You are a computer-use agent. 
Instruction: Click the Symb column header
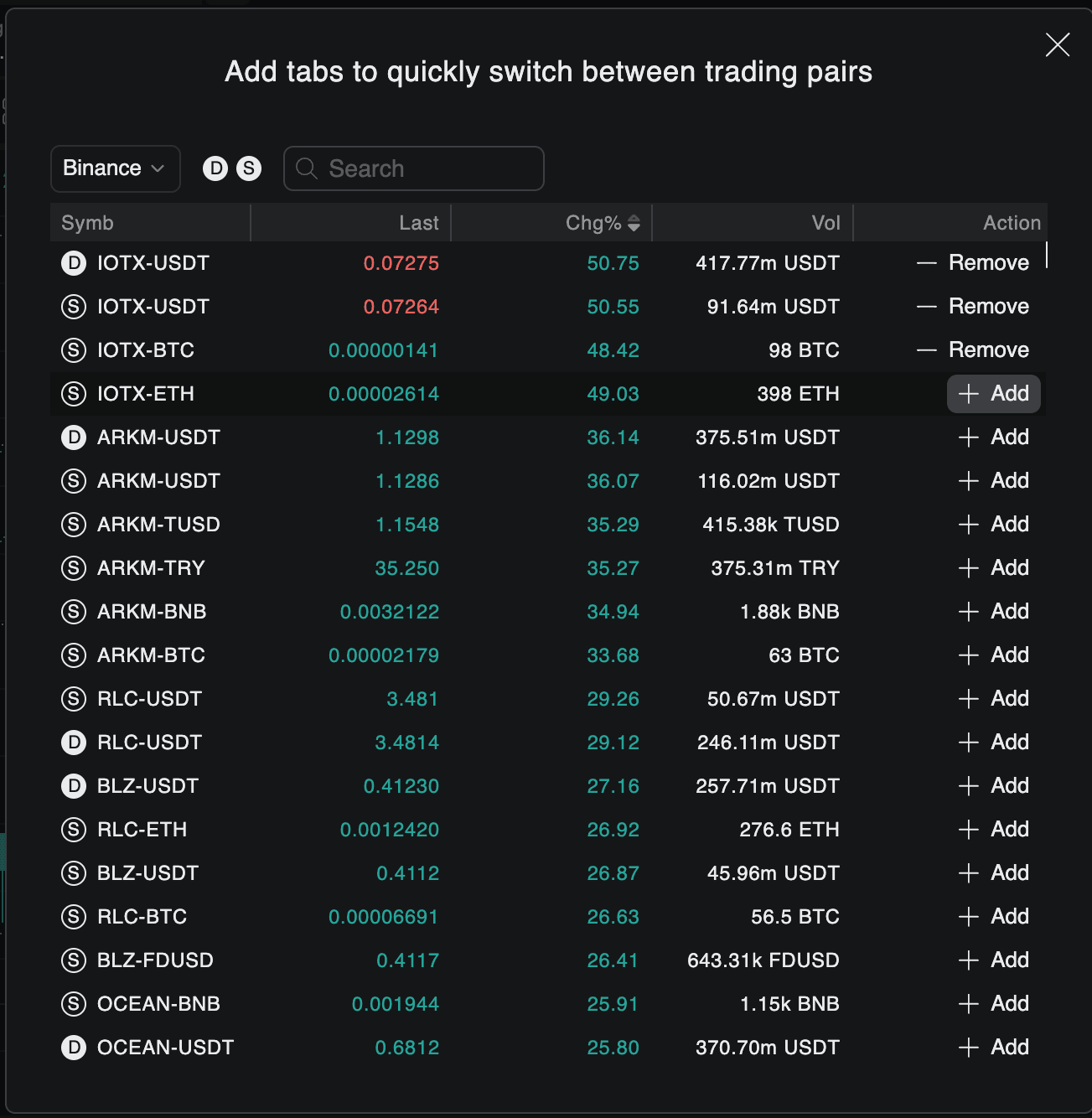[87, 223]
